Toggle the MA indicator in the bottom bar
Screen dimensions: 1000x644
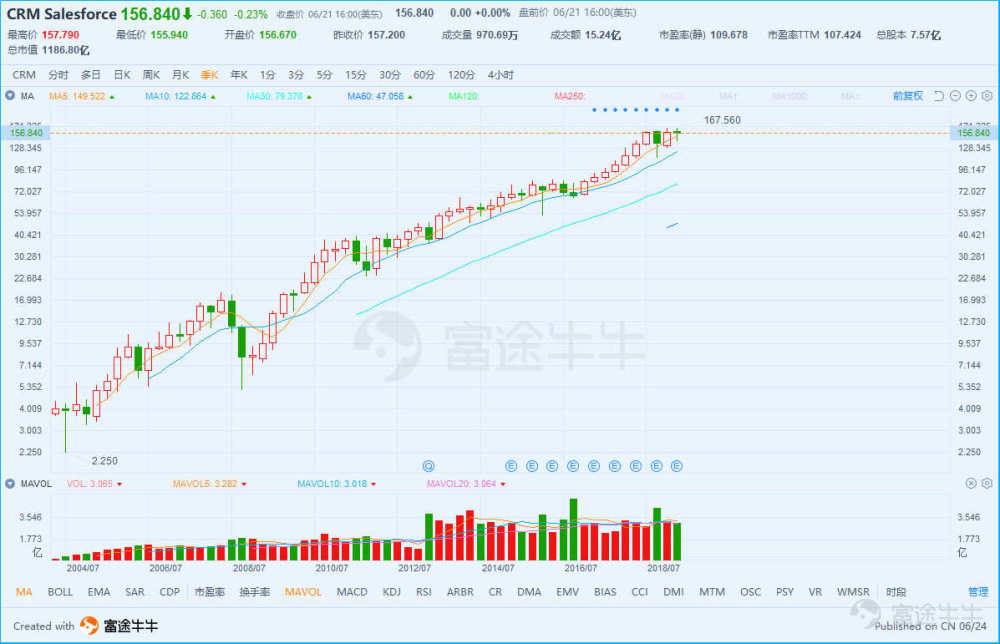24,592
